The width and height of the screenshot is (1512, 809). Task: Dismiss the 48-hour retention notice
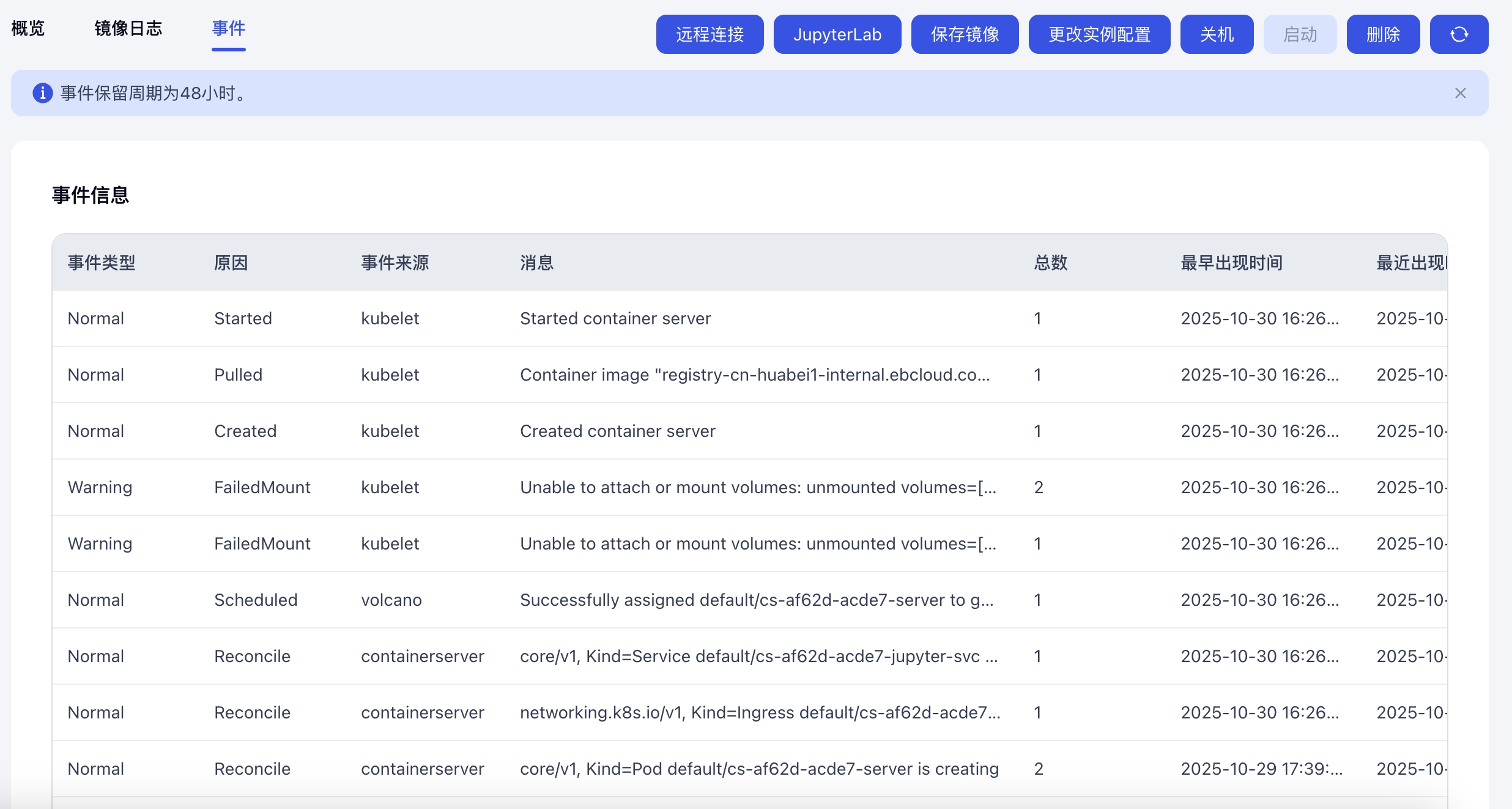[1460, 93]
